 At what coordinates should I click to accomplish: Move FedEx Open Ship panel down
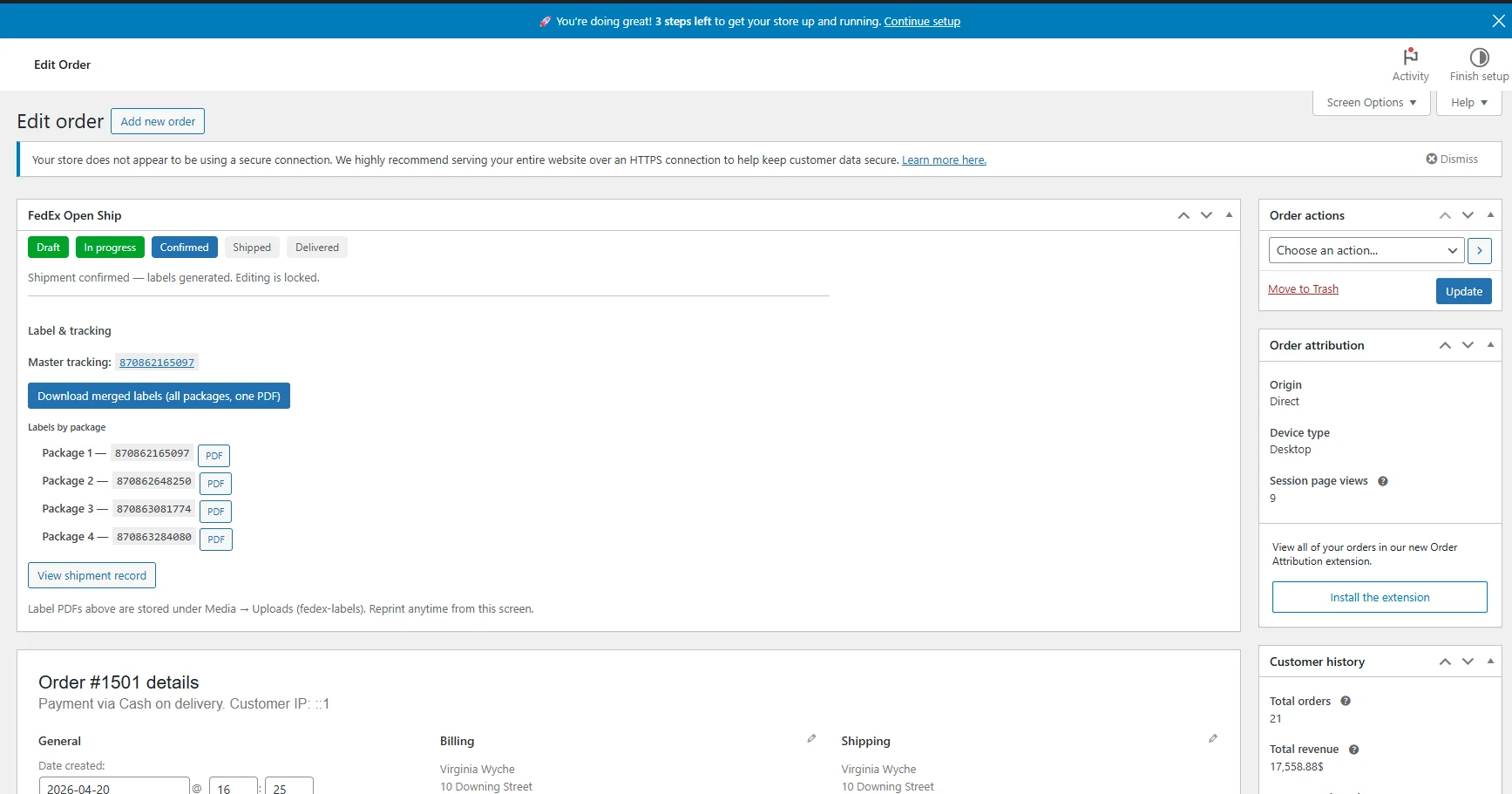(1206, 215)
